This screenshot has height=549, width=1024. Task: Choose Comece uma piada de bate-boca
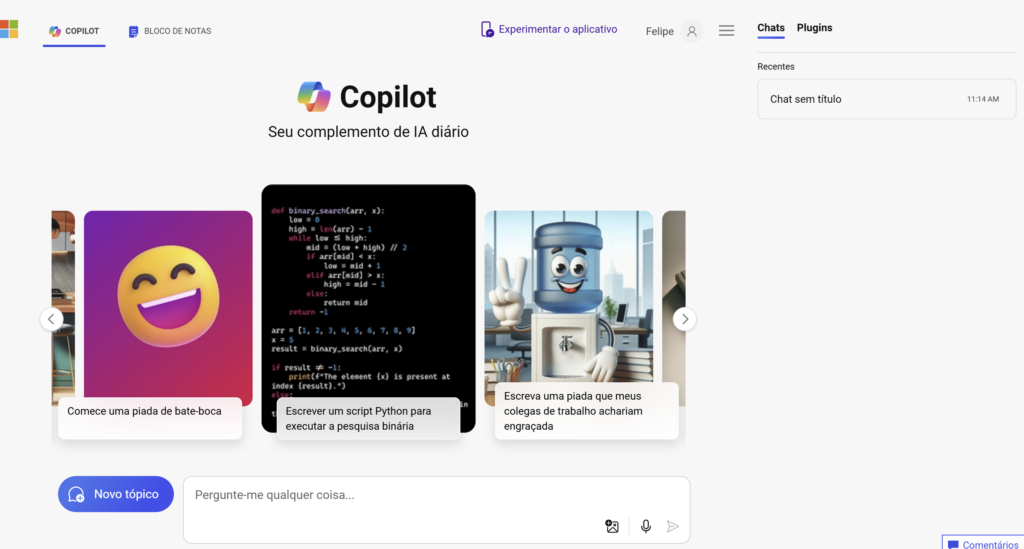pyautogui.click(x=150, y=418)
